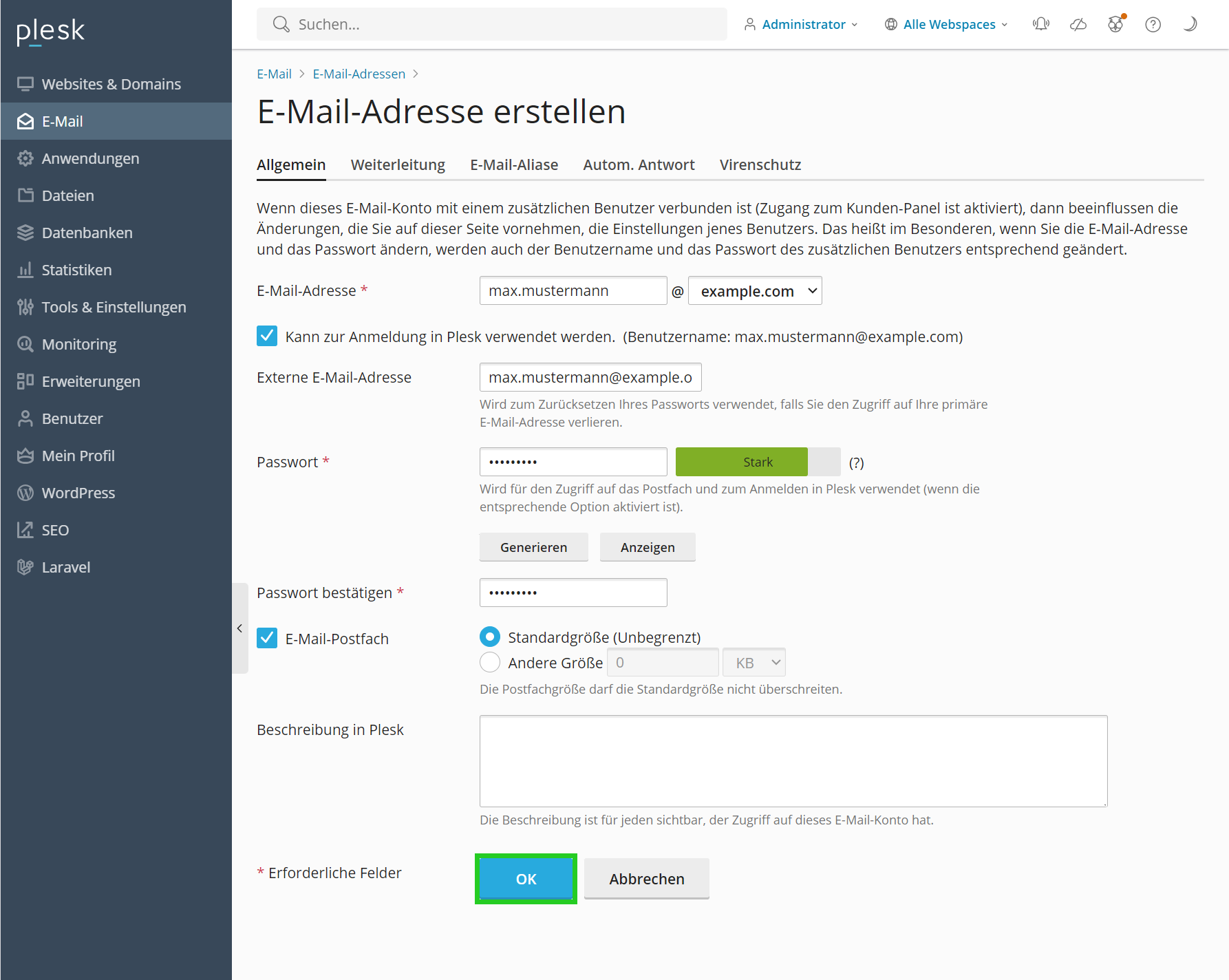Viewport: 1229px width, 980px height.
Task: Open Websites & Domains menu item
Action: 116,84
